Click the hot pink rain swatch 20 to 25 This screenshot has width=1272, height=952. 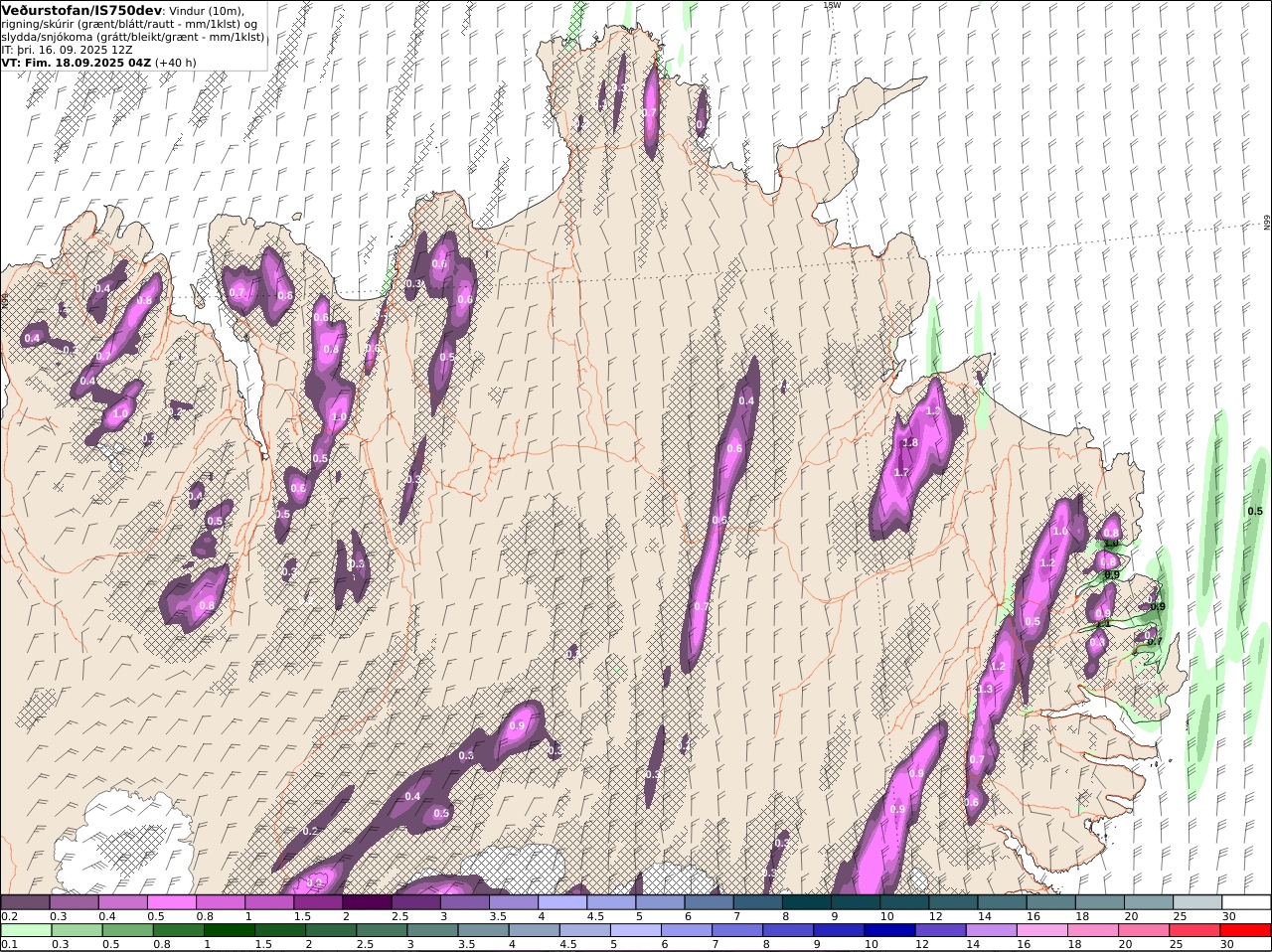click(1144, 931)
